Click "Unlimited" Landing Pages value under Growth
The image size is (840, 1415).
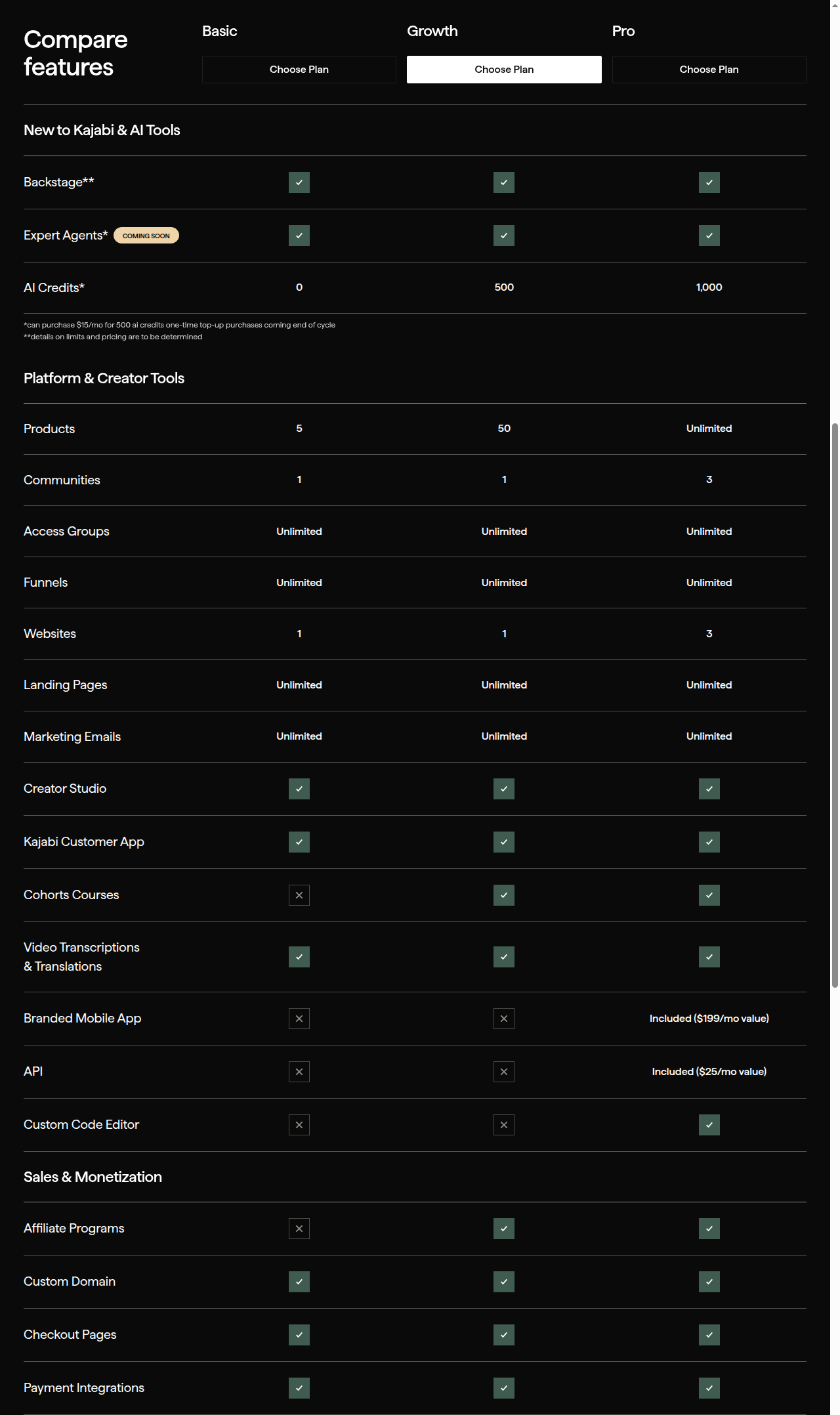(x=504, y=685)
